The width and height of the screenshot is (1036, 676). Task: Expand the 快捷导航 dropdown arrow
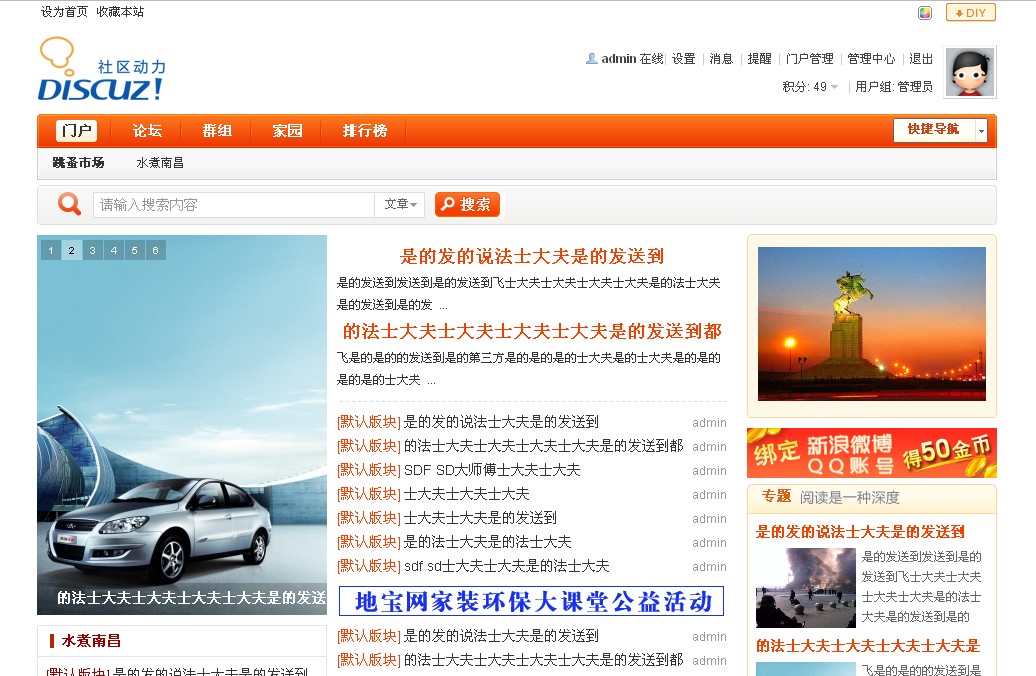(x=981, y=131)
